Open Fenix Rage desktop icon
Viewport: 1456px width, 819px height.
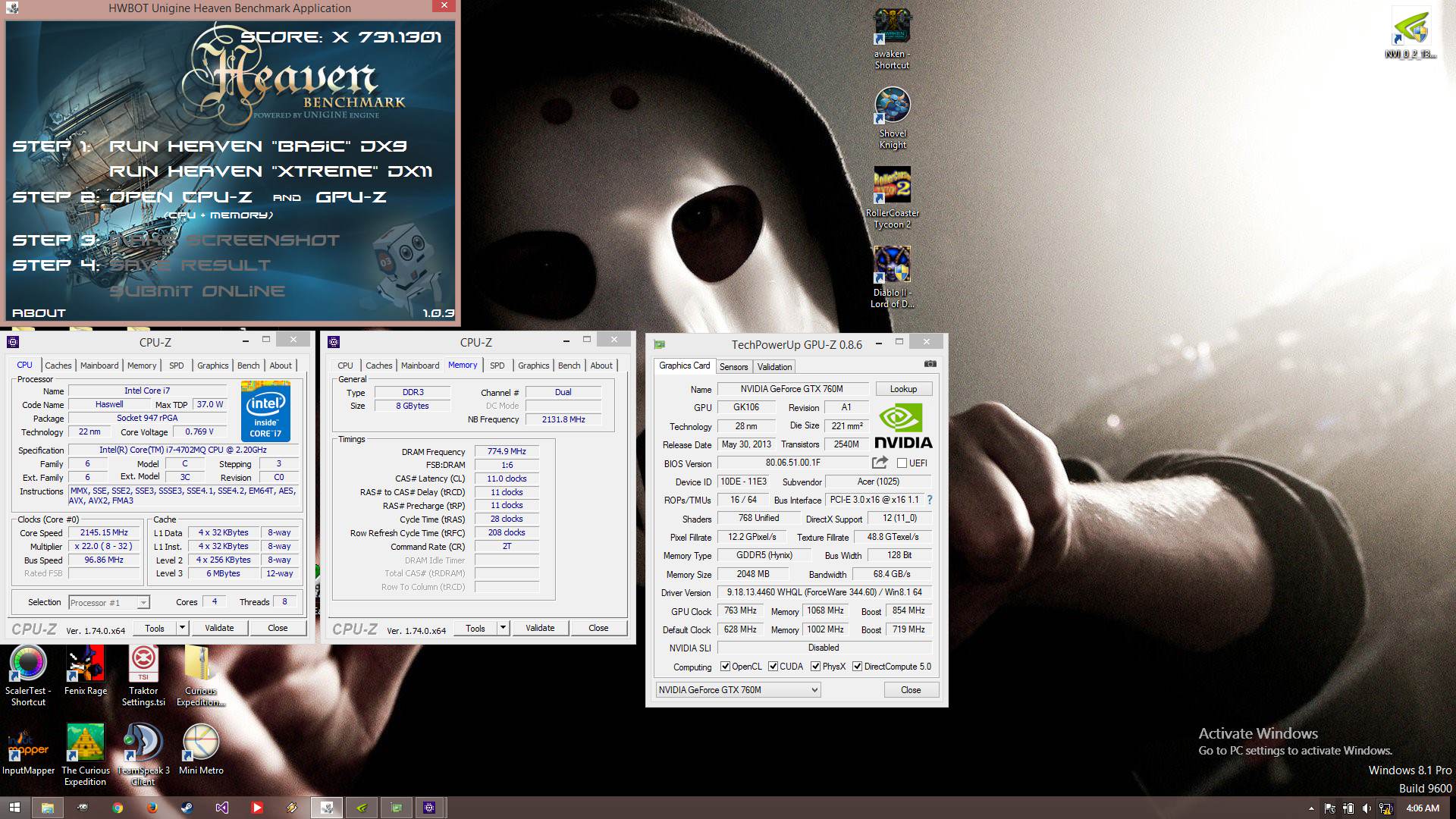click(86, 670)
